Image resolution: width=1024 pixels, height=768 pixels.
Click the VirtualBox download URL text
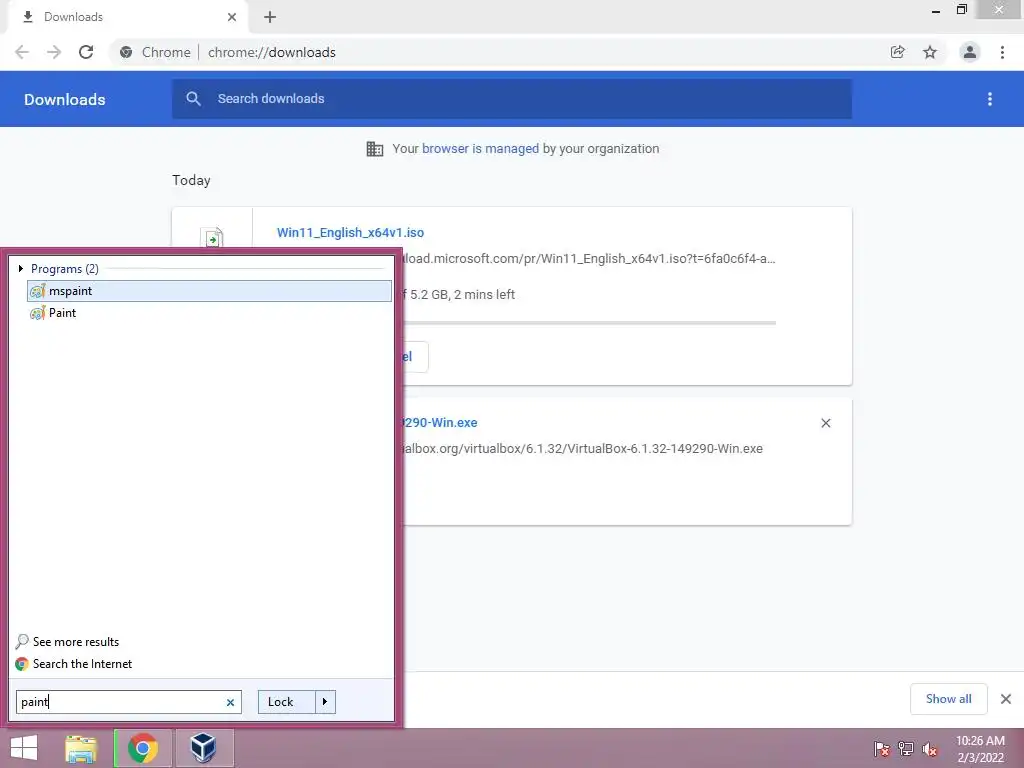[x=581, y=449]
